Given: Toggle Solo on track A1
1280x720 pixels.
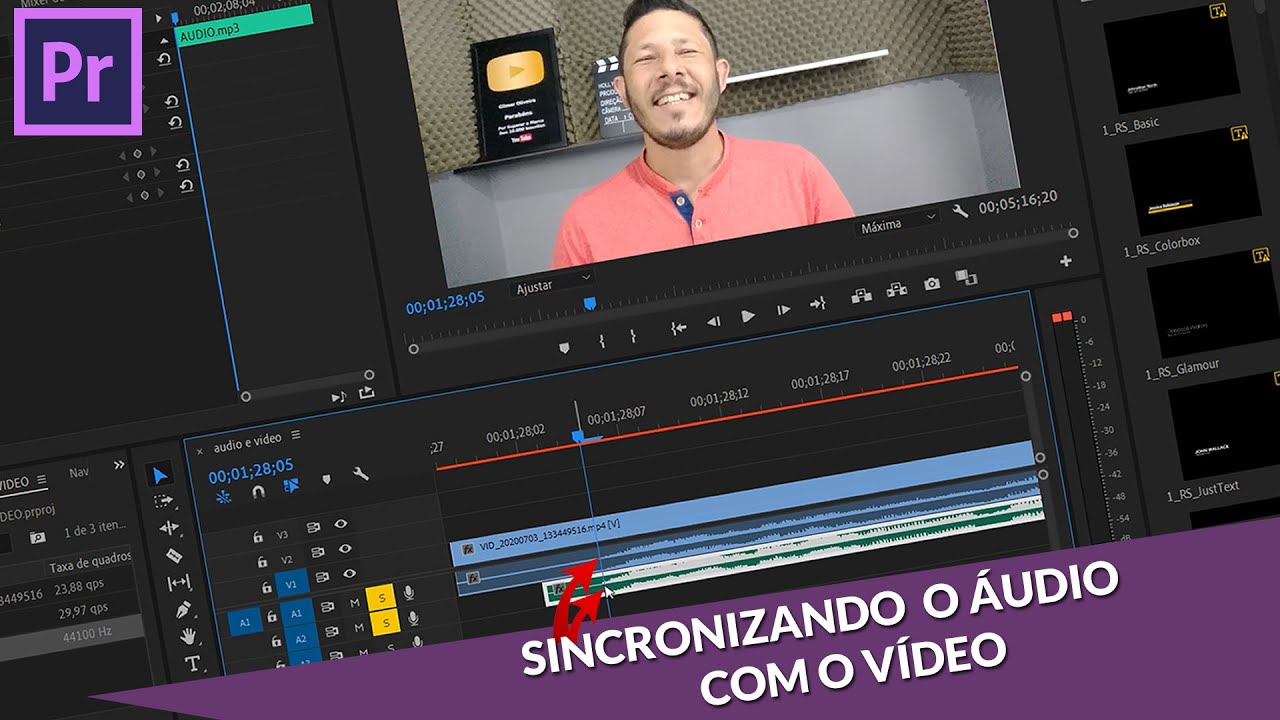Looking at the screenshot, I should click(381, 598).
